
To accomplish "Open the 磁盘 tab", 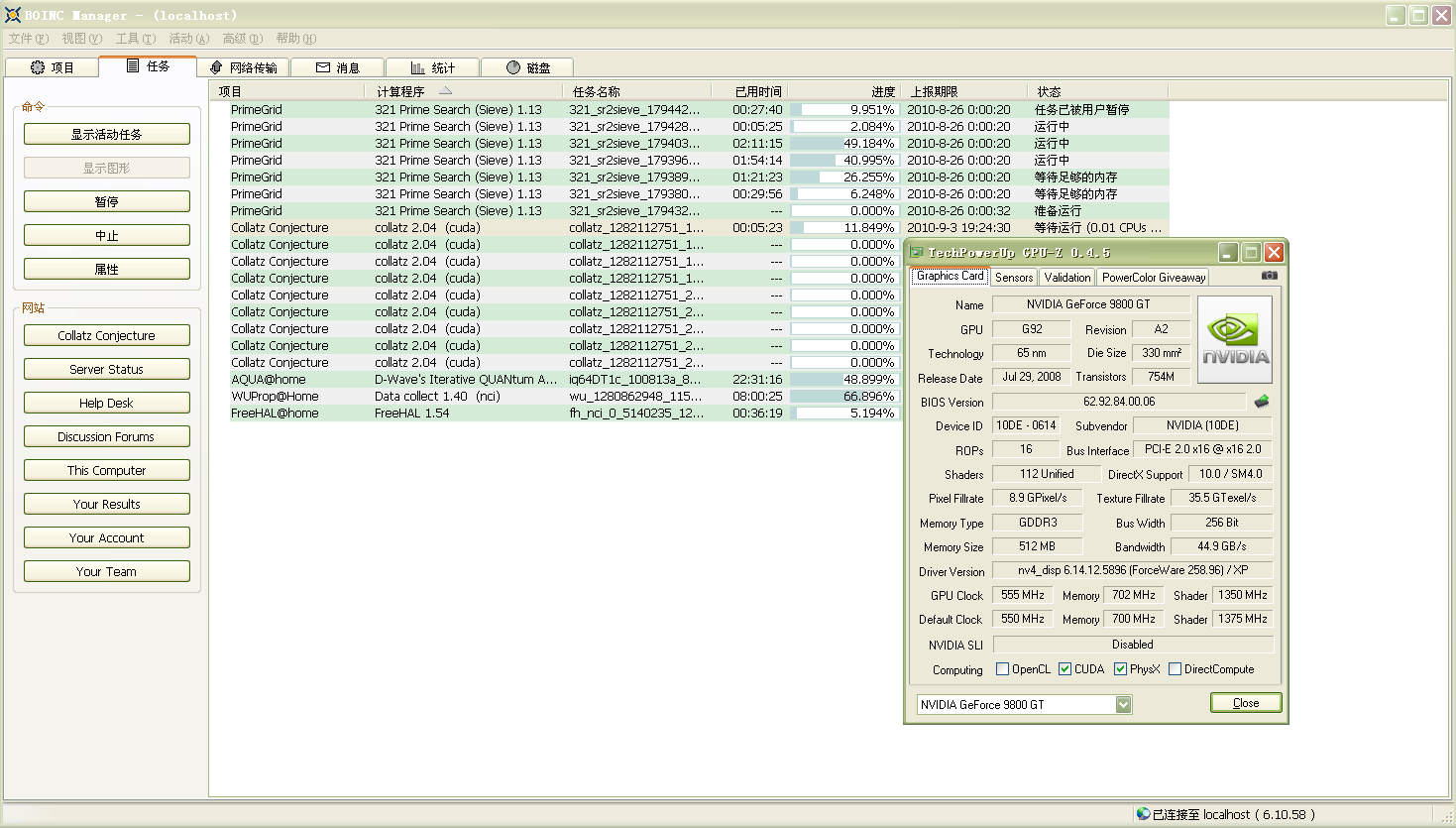I will [527, 67].
